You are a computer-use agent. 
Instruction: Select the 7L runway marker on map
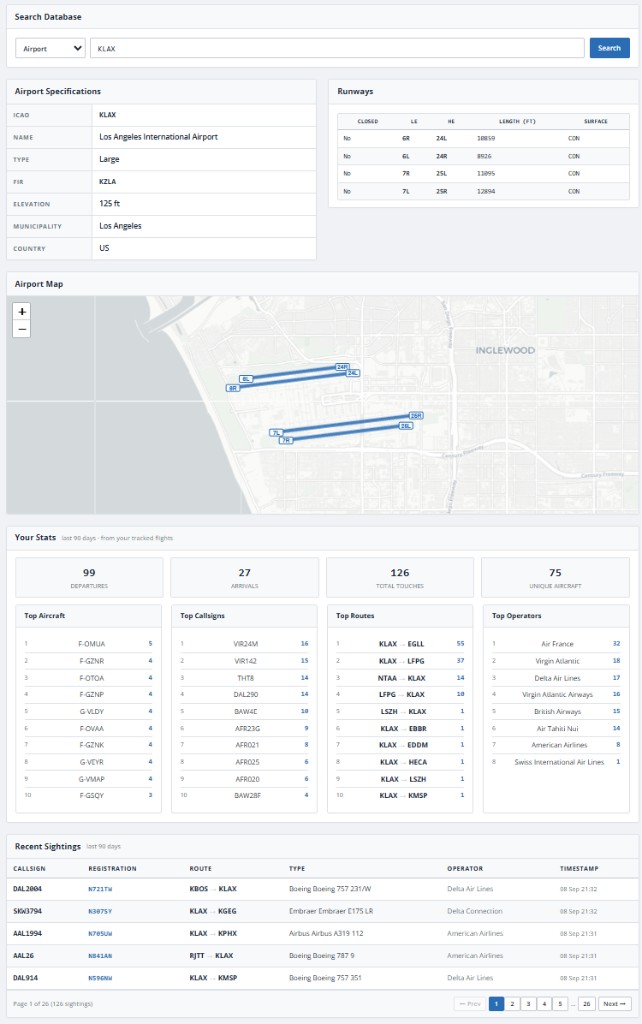(x=276, y=432)
